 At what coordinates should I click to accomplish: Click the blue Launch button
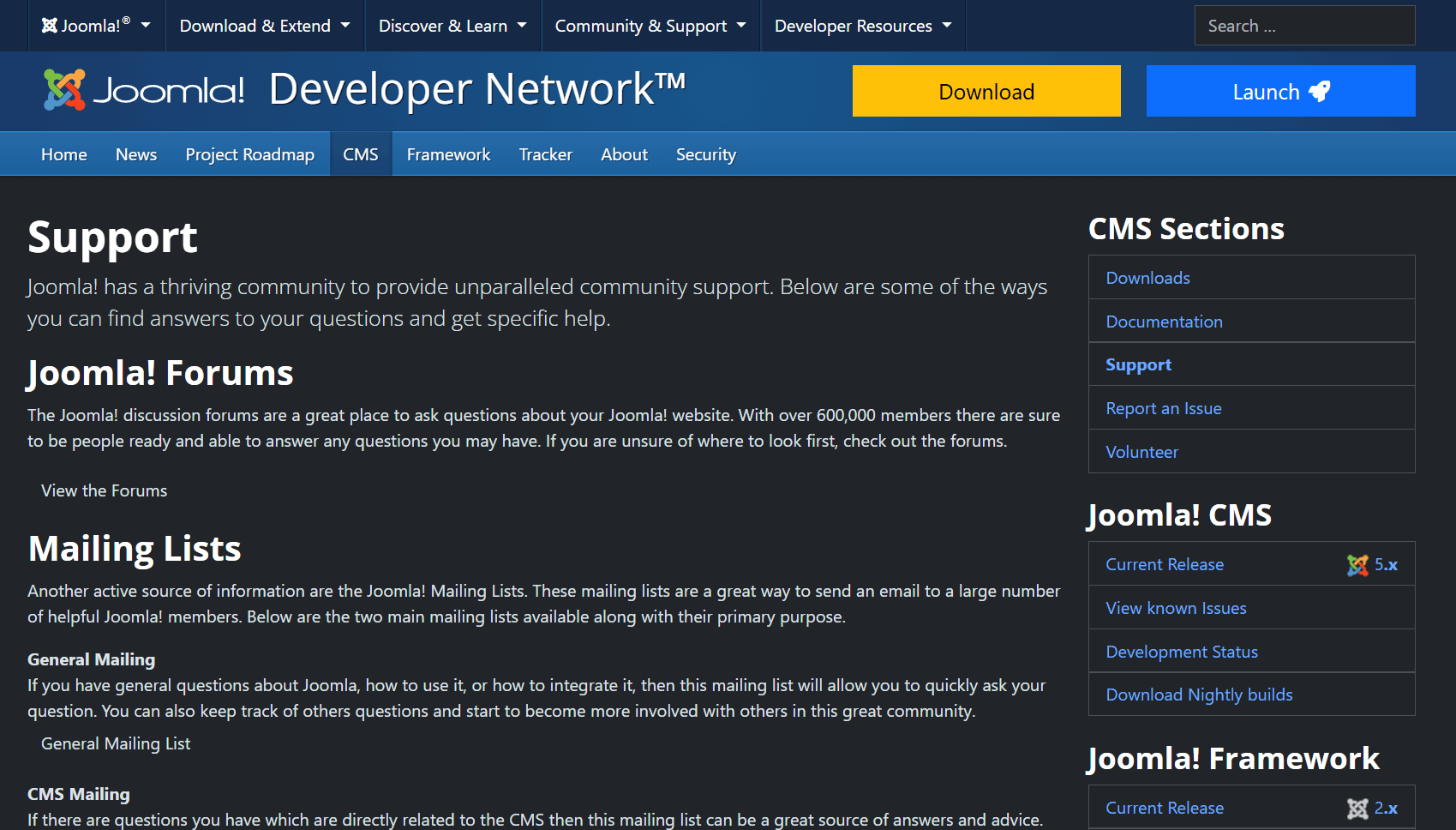(1280, 91)
